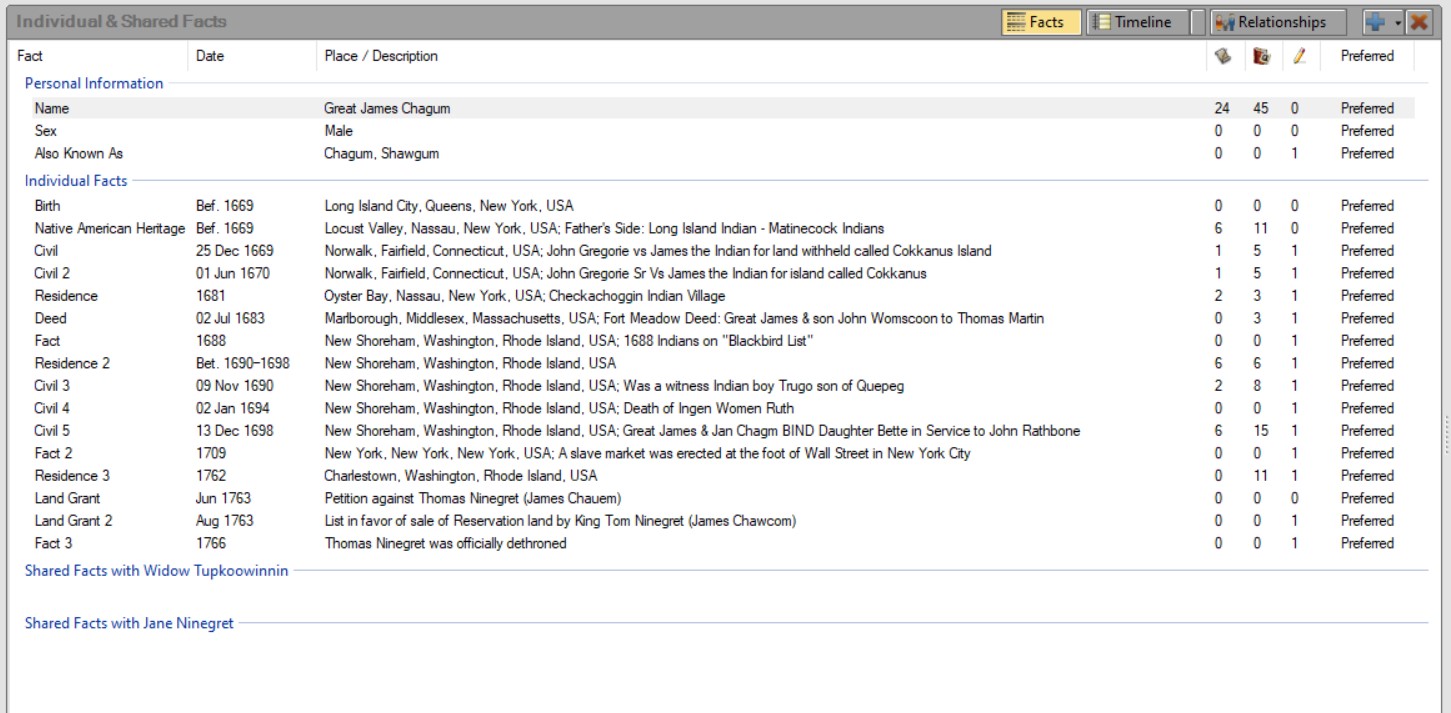Click the Preferred column header
The image size is (1451, 713).
(1366, 56)
